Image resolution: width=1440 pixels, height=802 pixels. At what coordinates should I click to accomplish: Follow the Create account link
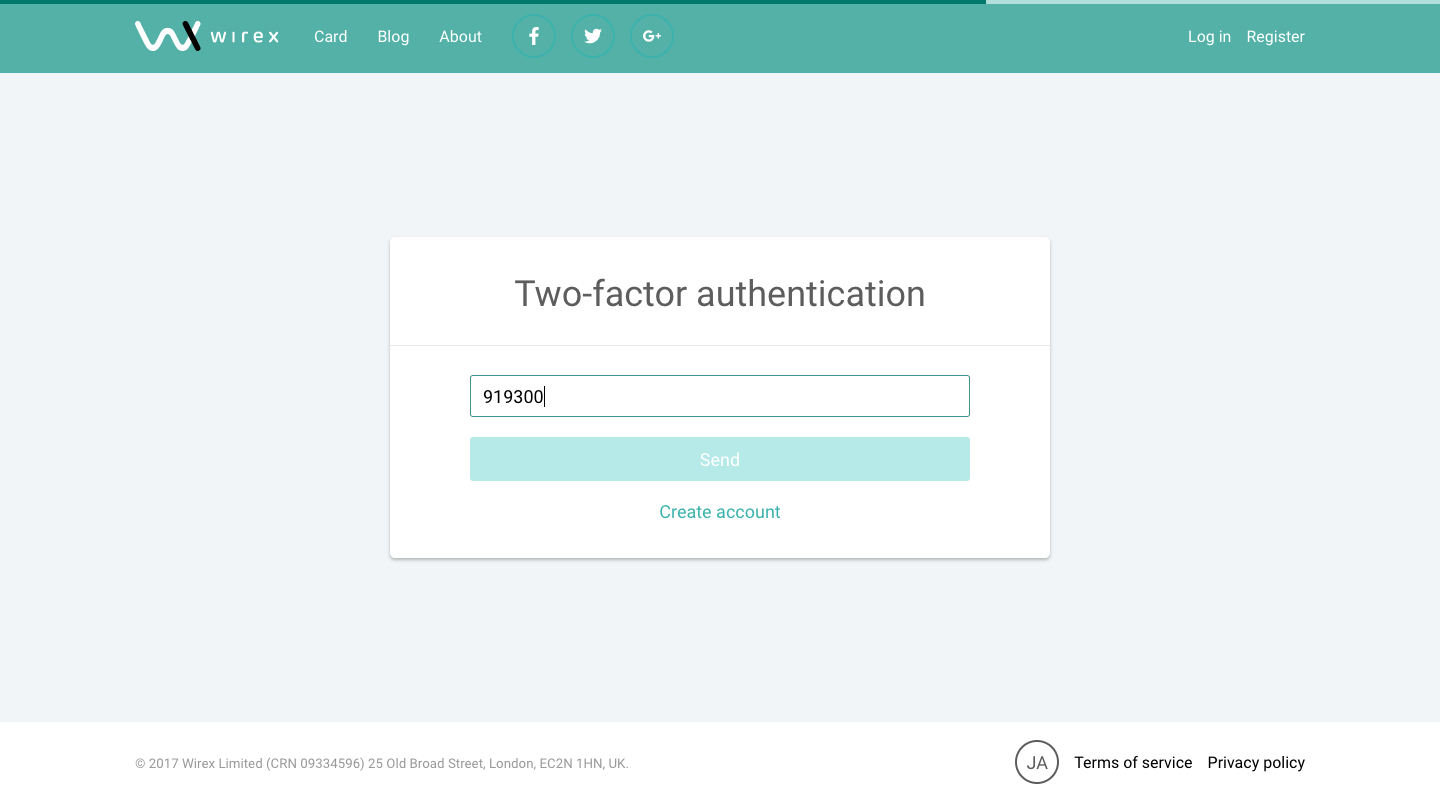click(720, 512)
